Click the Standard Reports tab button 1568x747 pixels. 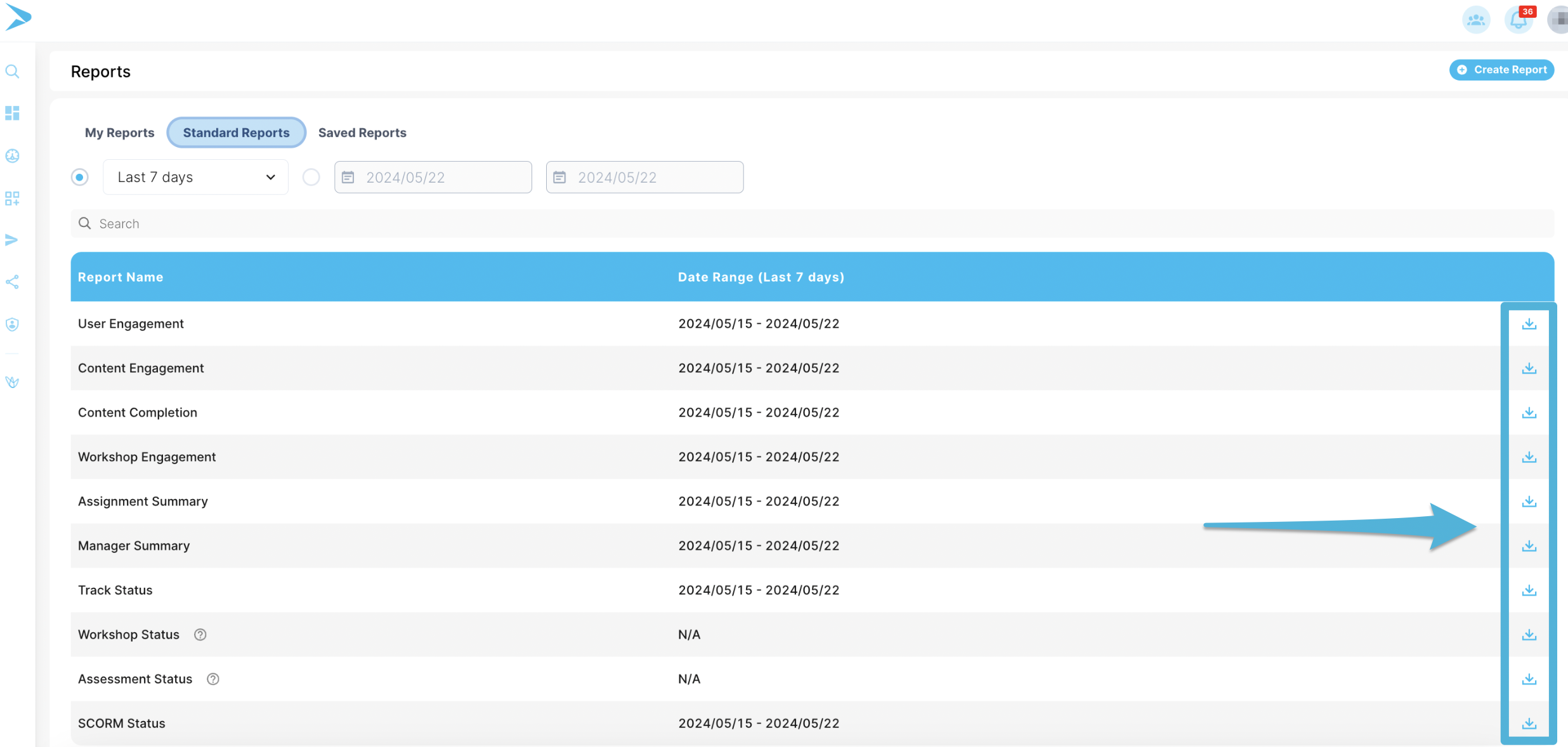[236, 133]
